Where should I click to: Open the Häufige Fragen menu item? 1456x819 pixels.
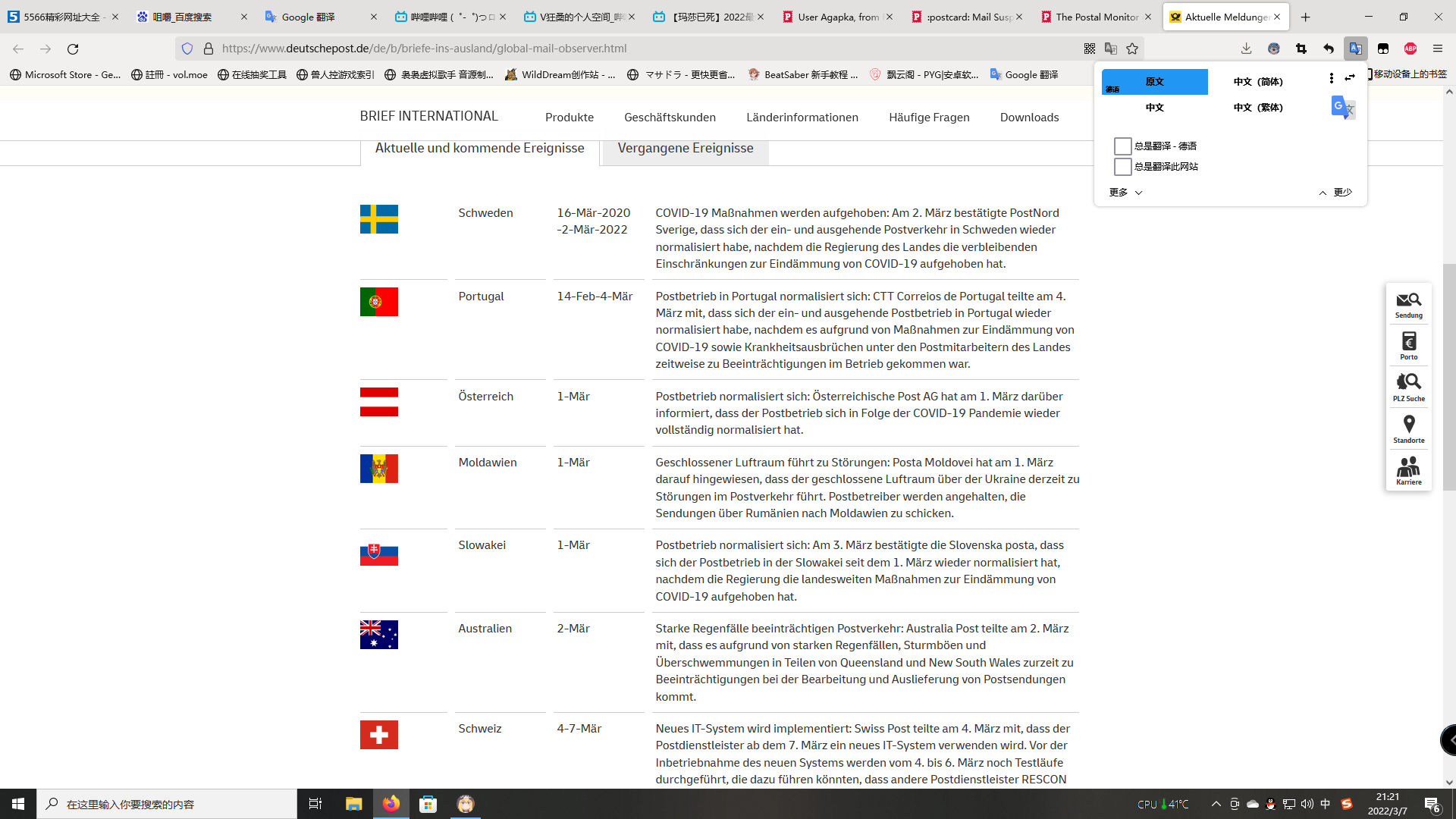(929, 118)
